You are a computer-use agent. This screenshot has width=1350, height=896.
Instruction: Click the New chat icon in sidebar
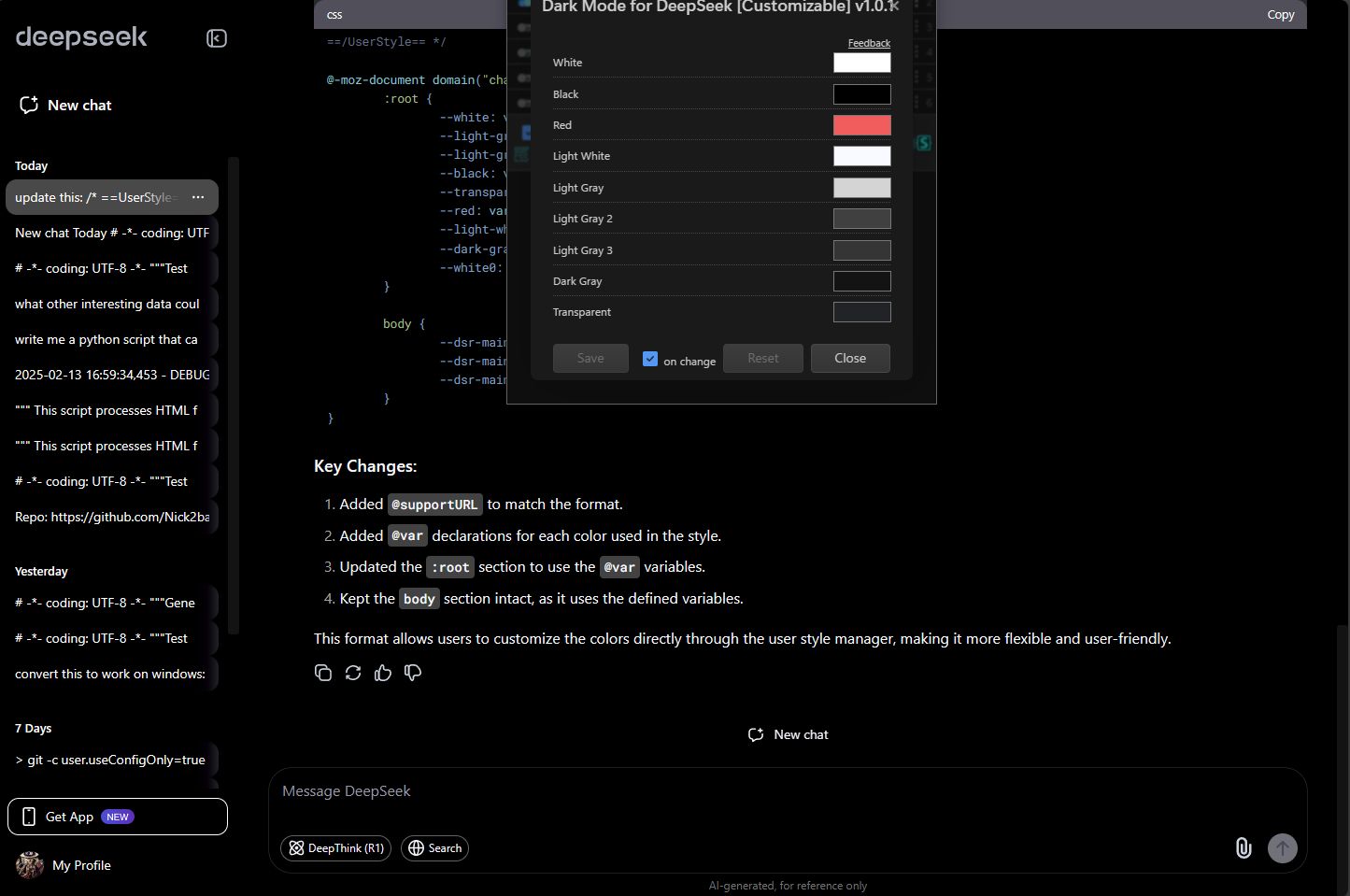[x=29, y=105]
